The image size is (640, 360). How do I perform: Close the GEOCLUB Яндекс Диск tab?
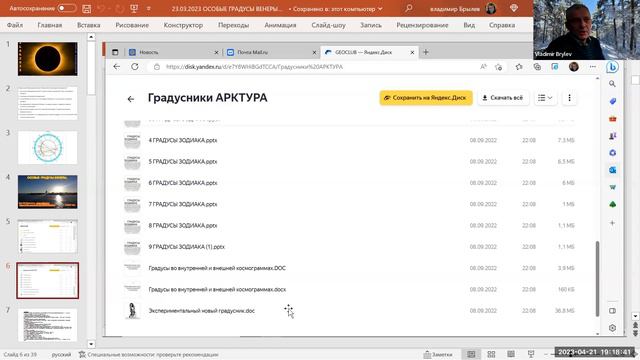click(x=412, y=52)
